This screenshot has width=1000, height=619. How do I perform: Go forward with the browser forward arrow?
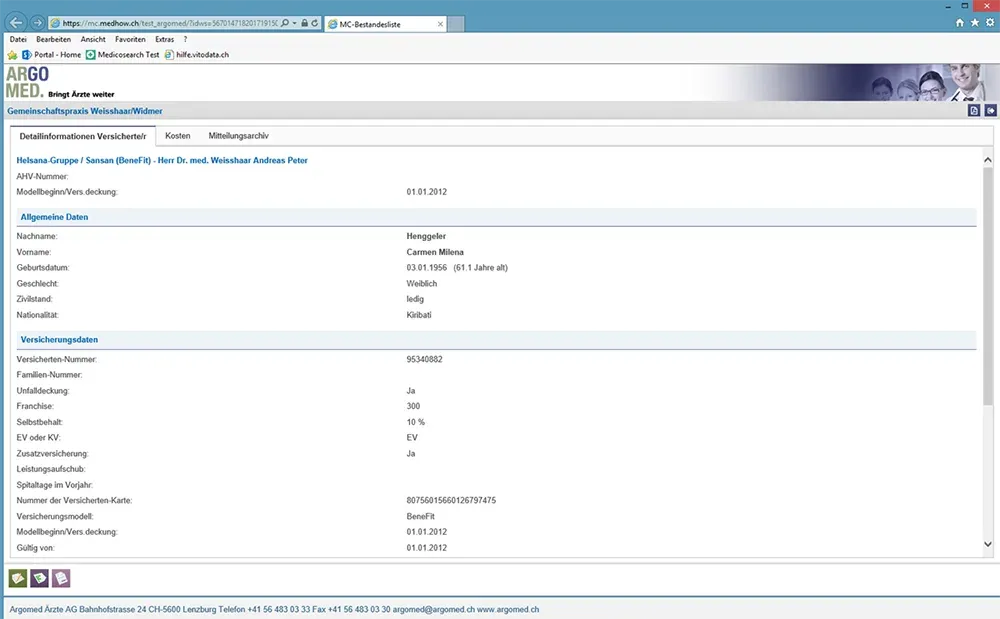[38, 23]
